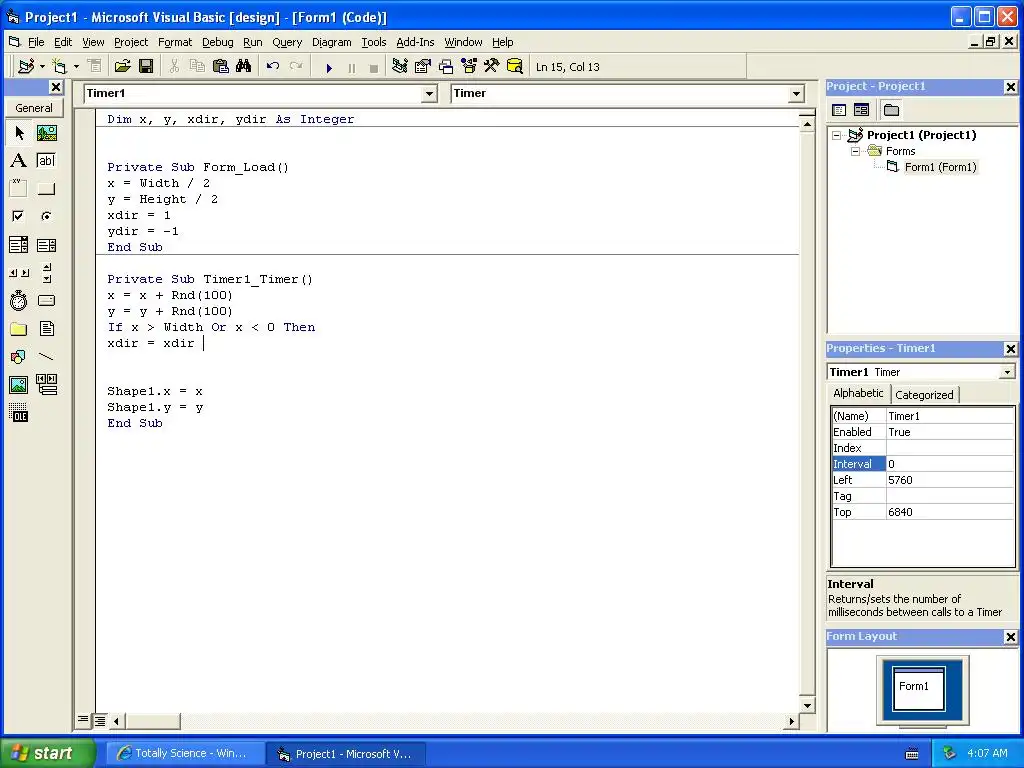Viewport: 1024px width, 768px height.
Task: Open the Project Explorer toolbar icon
Action: (400, 67)
